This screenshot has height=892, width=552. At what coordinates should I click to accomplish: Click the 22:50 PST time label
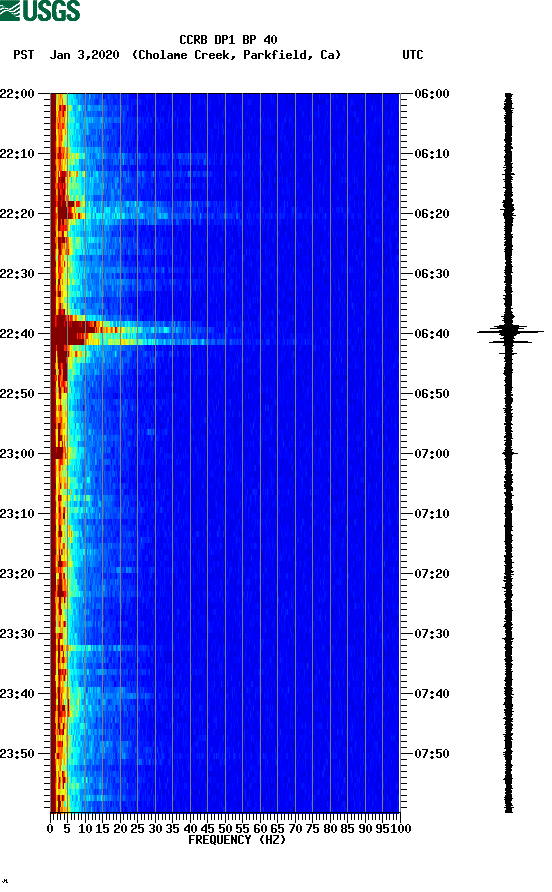click(17, 394)
